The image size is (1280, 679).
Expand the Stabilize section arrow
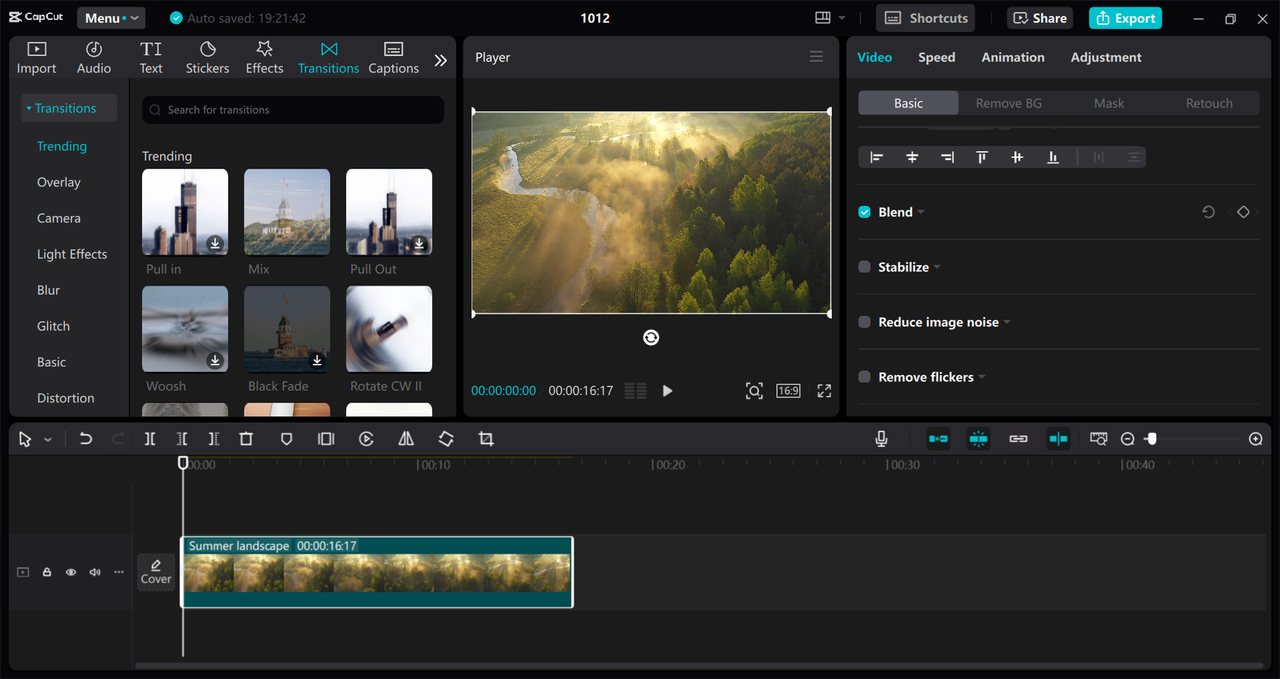pyautogui.click(x=937, y=267)
